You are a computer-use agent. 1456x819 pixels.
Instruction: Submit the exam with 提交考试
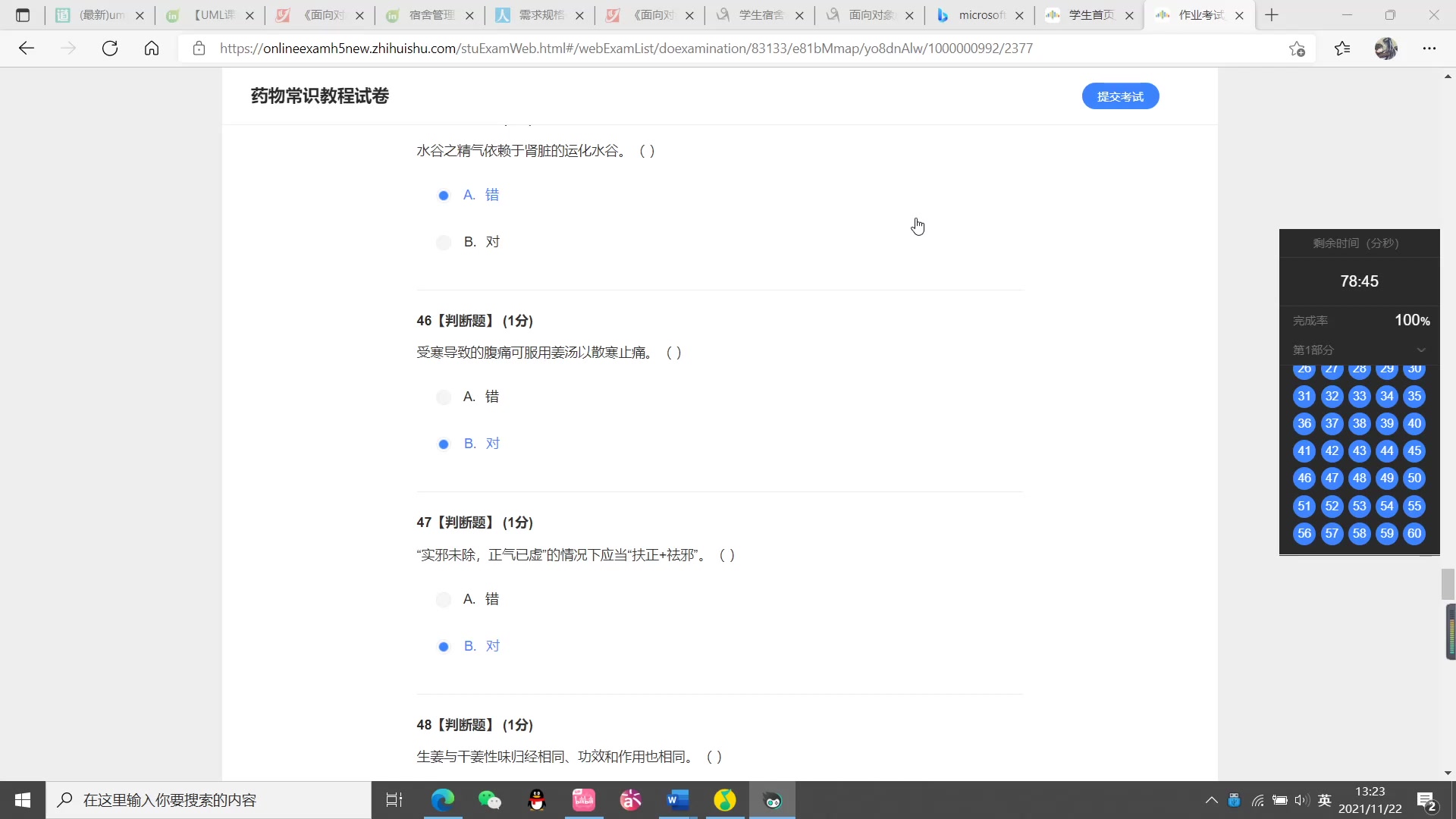coord(1120,96)
